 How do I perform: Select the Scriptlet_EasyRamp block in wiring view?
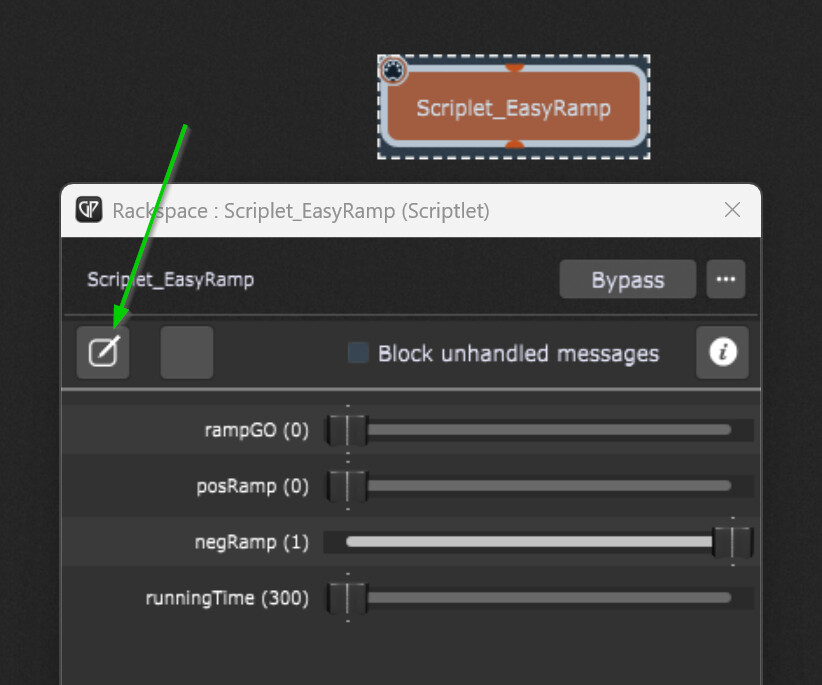point(513,108)
